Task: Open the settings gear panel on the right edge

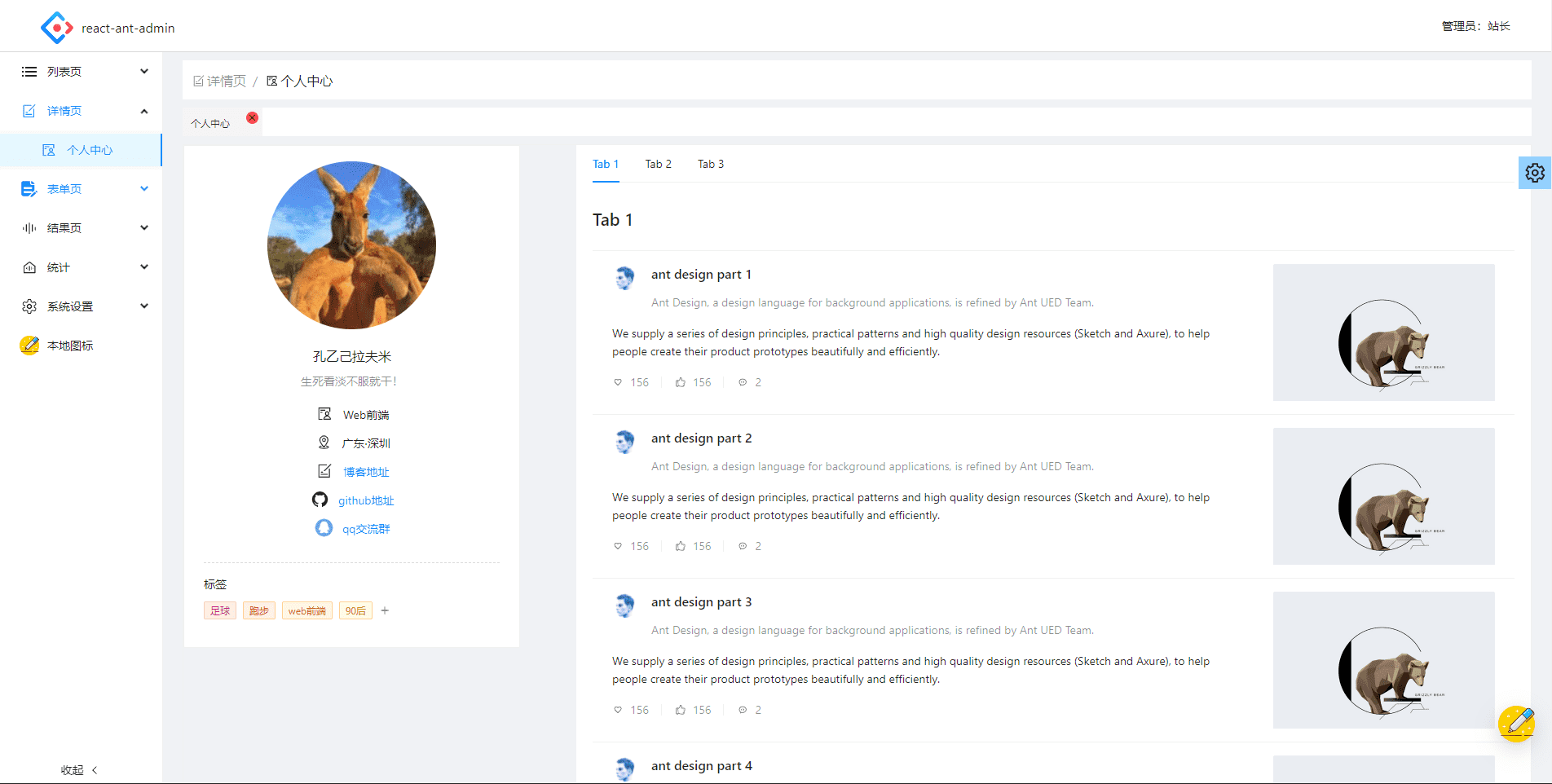Action: [1535, 173]
